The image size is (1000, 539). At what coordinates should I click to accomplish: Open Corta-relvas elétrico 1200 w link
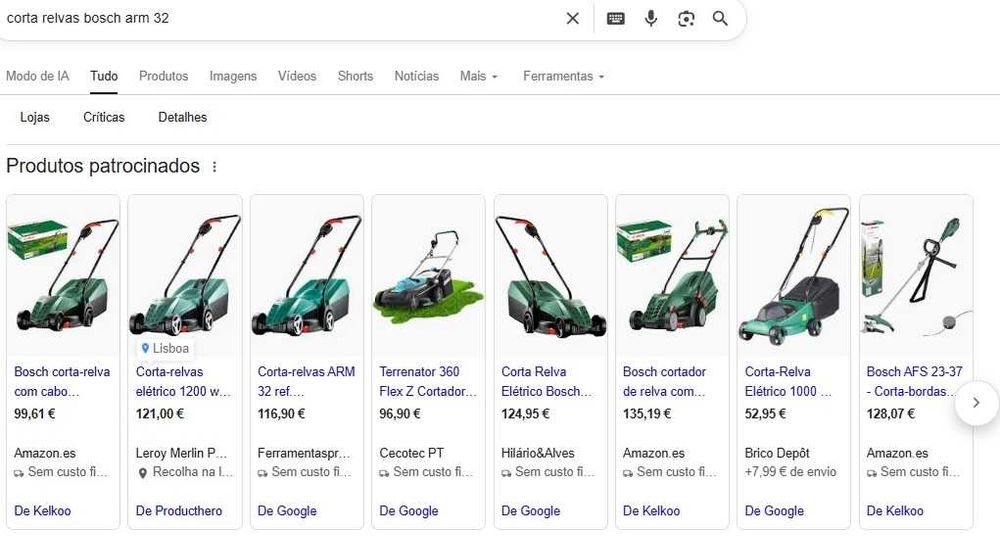(x=184, y=381)
